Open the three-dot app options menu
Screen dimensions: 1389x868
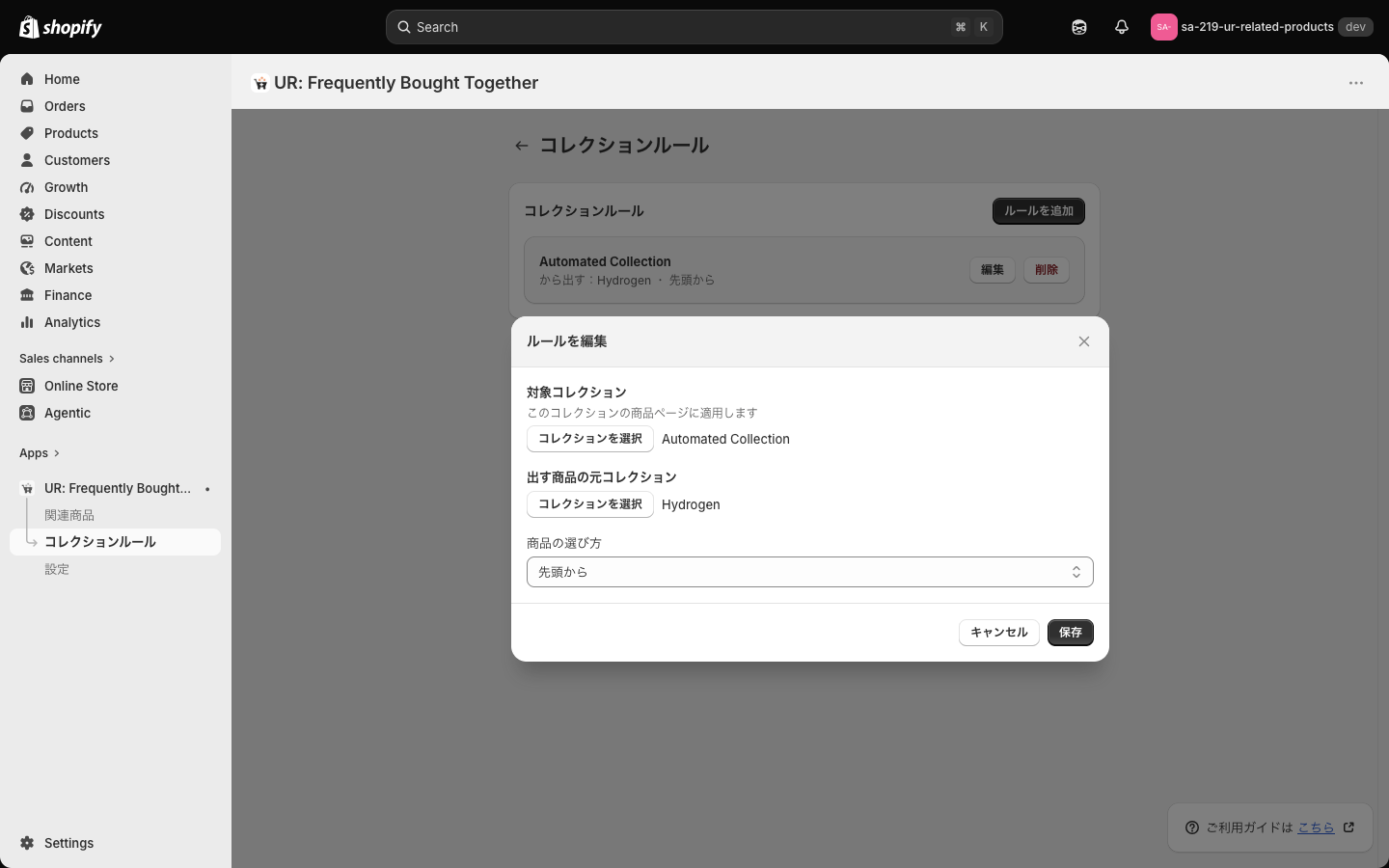1356,83
